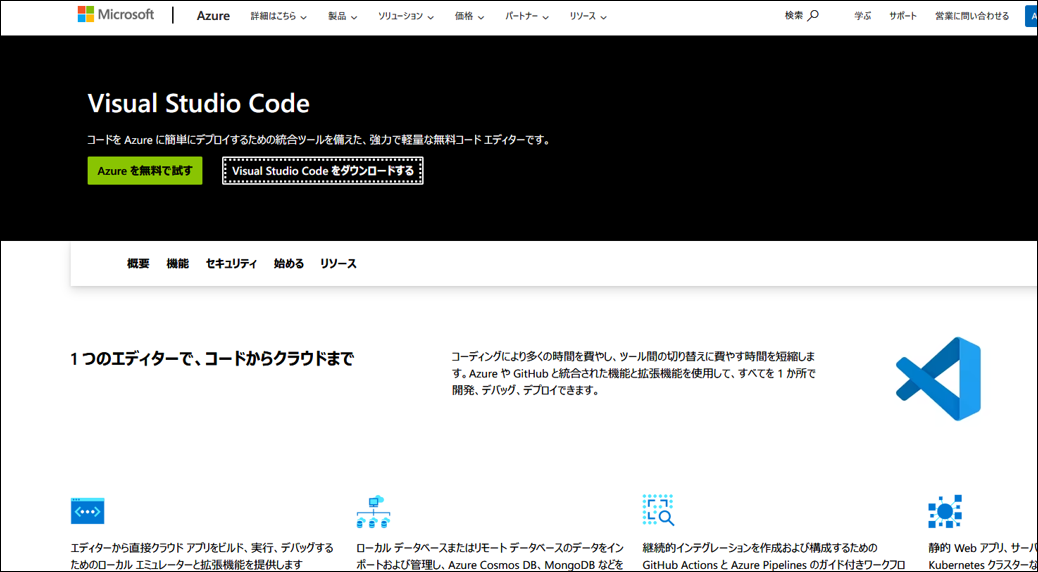Click the large Visual Studio Code logo
The height and width of the screenshot is (572, 1038).
pos(938,379)
